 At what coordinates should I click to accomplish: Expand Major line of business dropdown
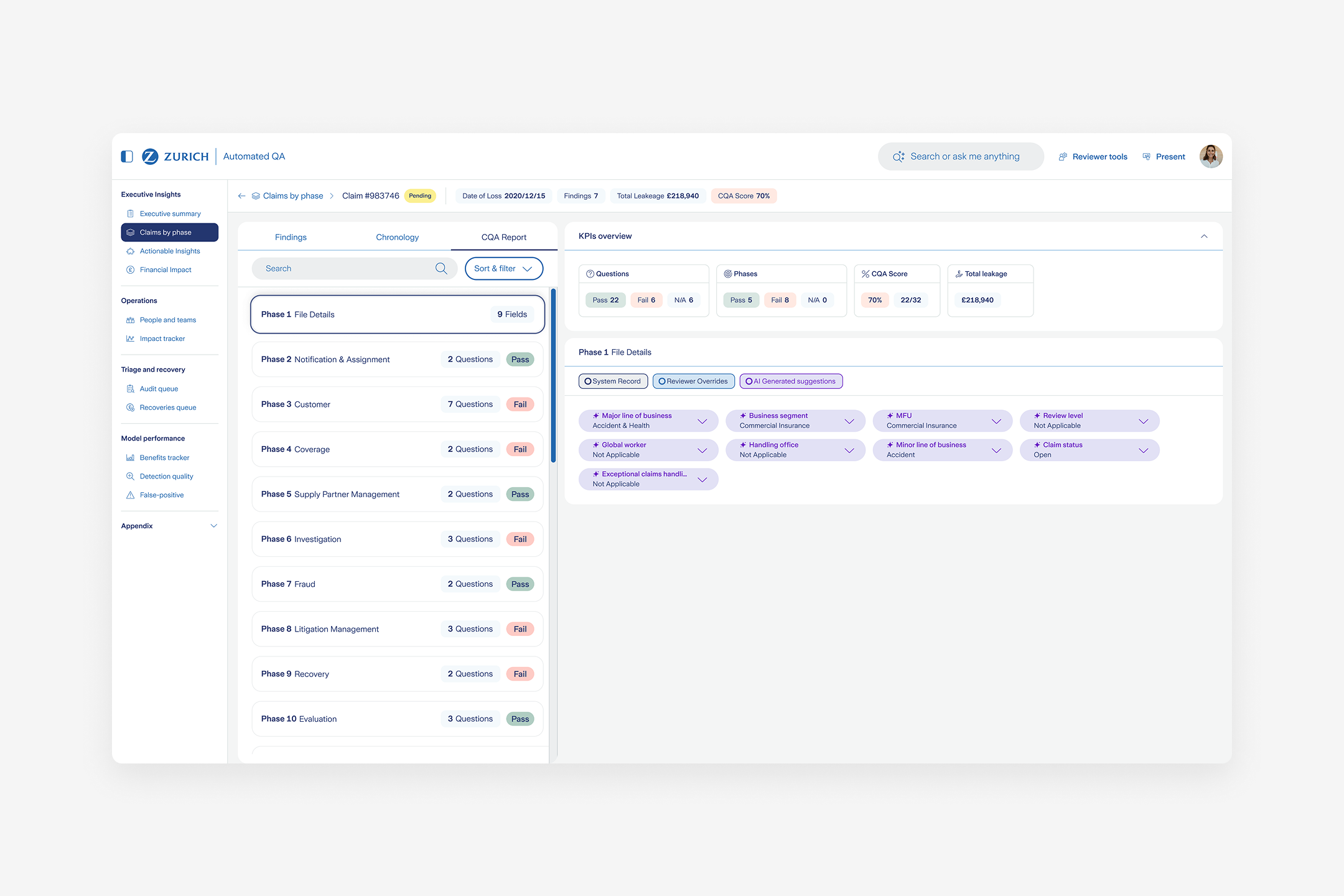click(648, 421)
